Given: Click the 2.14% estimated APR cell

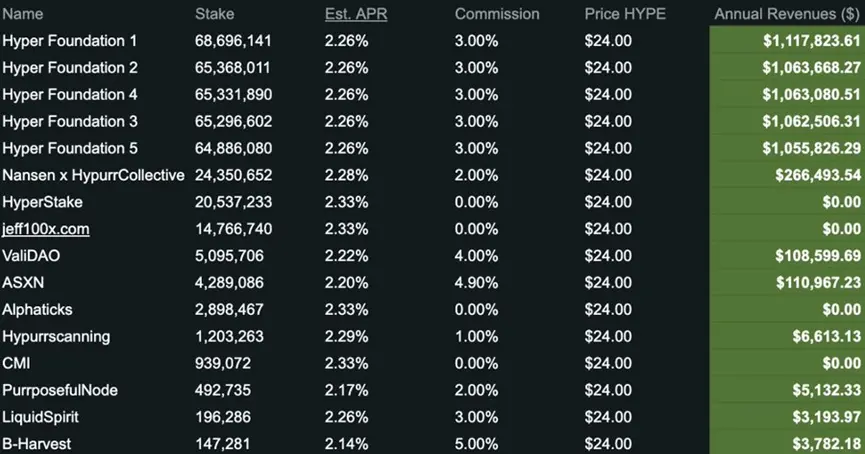Looking at the screenshot, I should [346, 444].
